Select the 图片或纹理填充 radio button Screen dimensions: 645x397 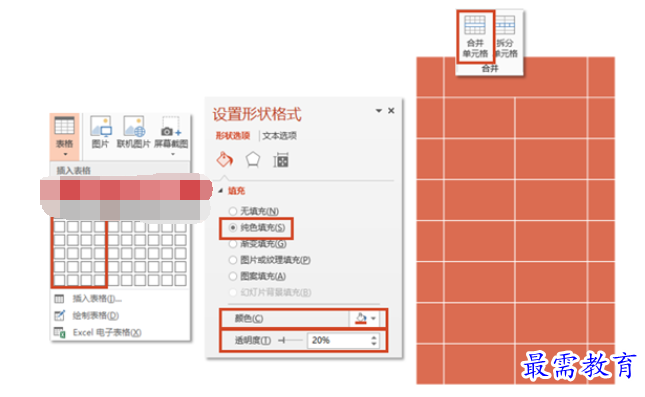[233, 260]
